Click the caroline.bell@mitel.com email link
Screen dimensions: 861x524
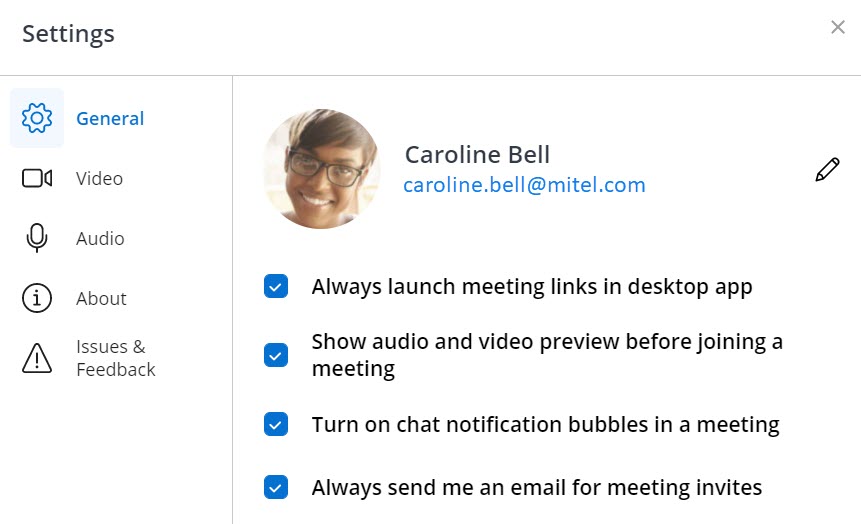tap(525, 185)
